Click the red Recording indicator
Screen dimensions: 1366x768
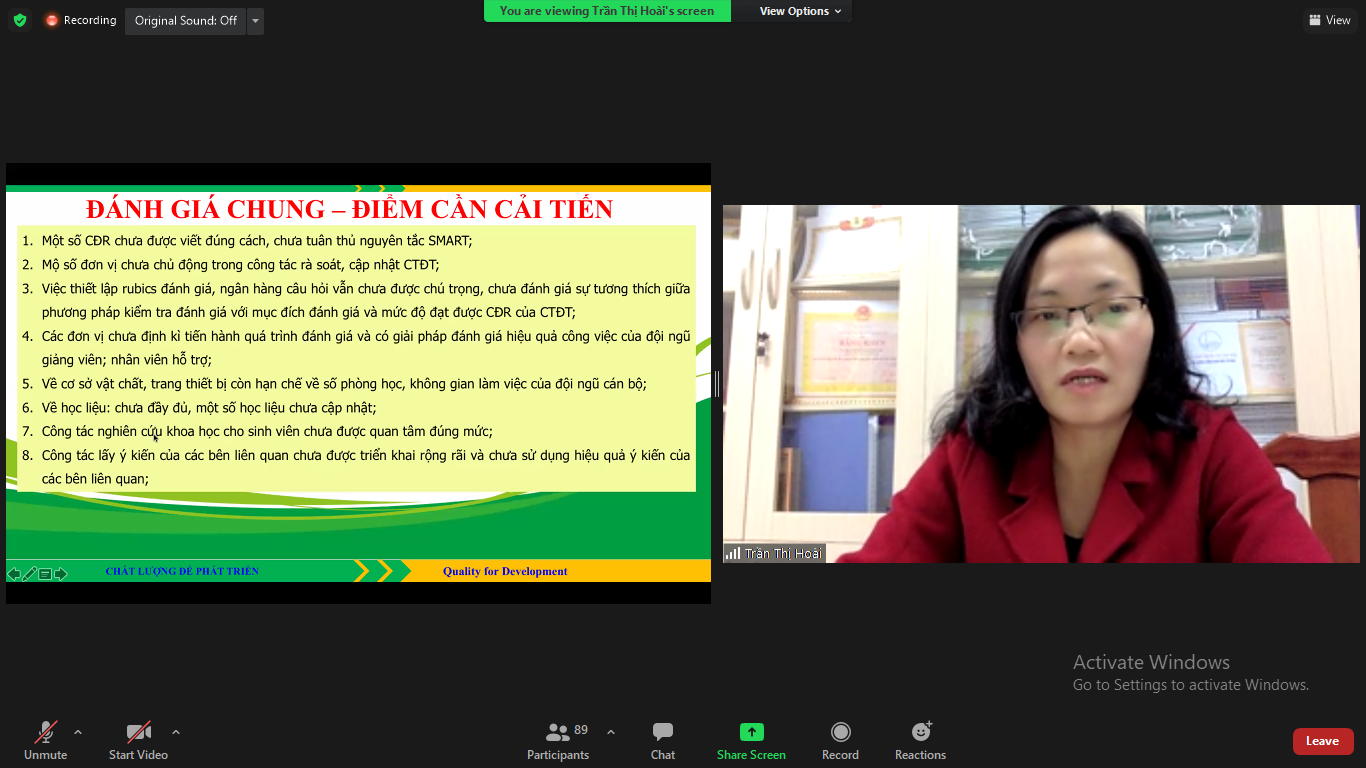click(x=80, y=20)
